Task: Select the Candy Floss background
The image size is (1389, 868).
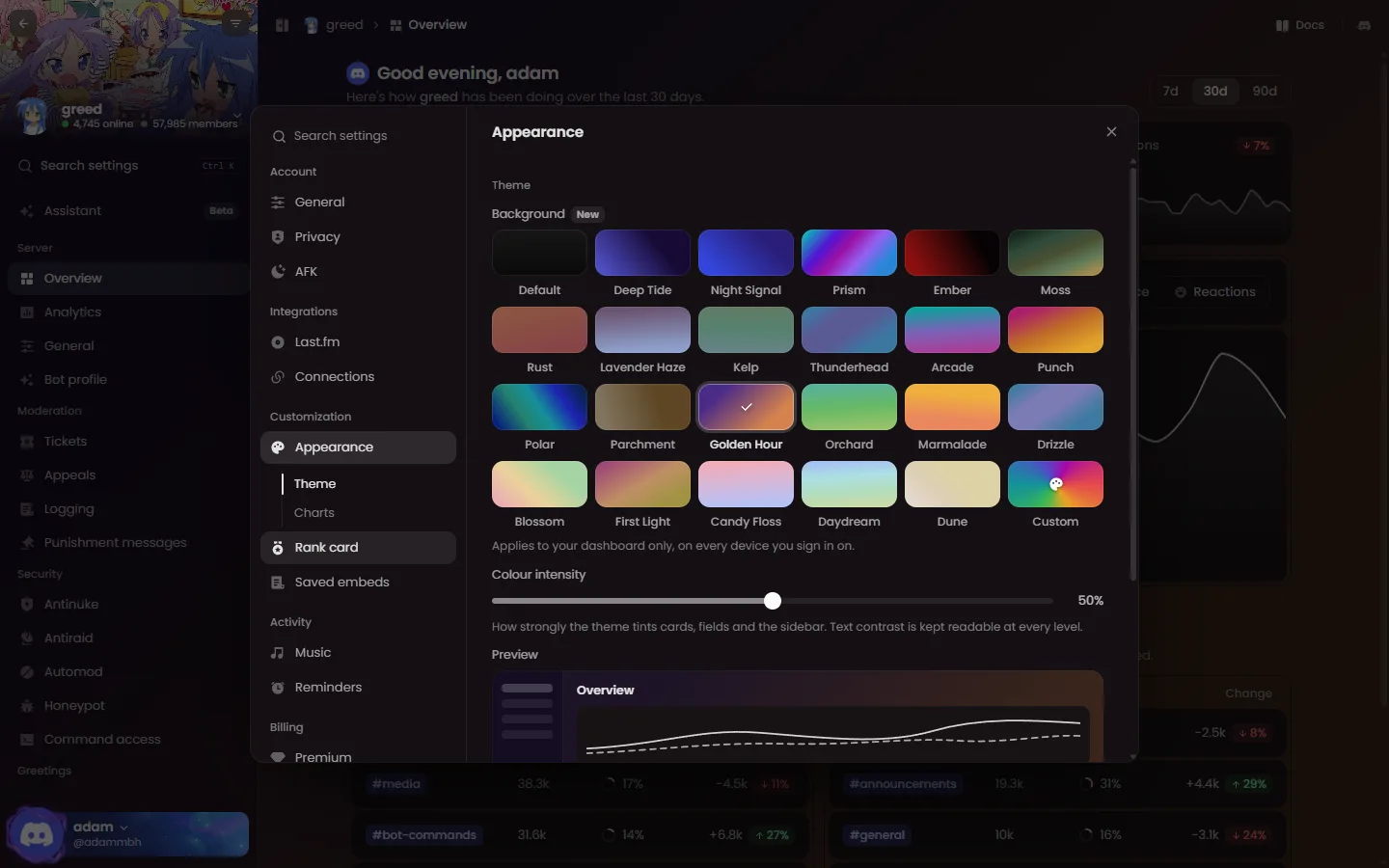Action: click(x=746, y=484)
